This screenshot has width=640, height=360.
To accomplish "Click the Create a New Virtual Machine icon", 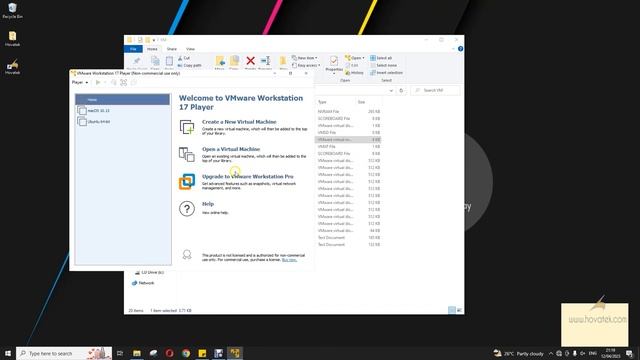I will 187,127.
